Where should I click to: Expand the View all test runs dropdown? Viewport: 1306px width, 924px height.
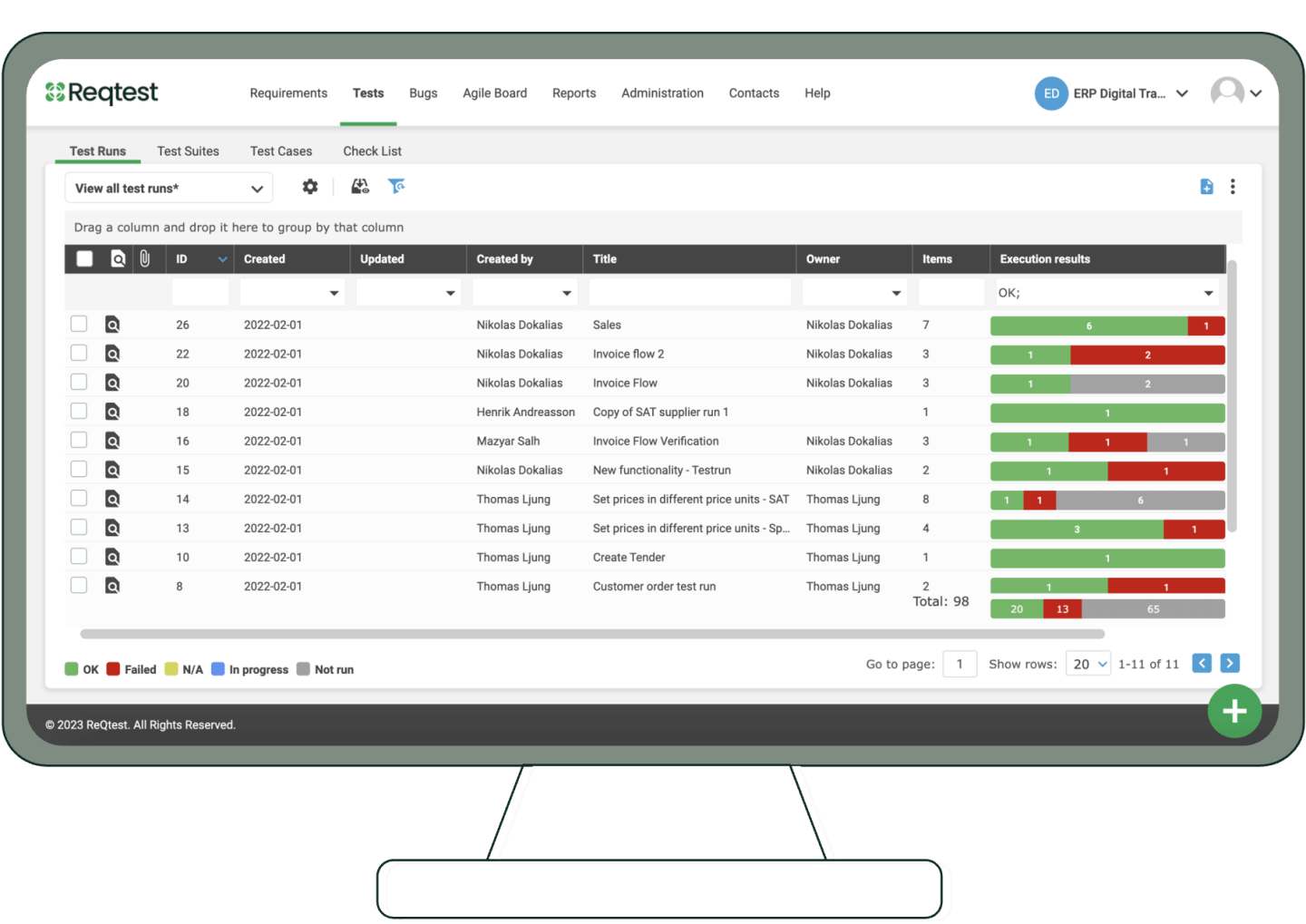[x=169, y=189]
